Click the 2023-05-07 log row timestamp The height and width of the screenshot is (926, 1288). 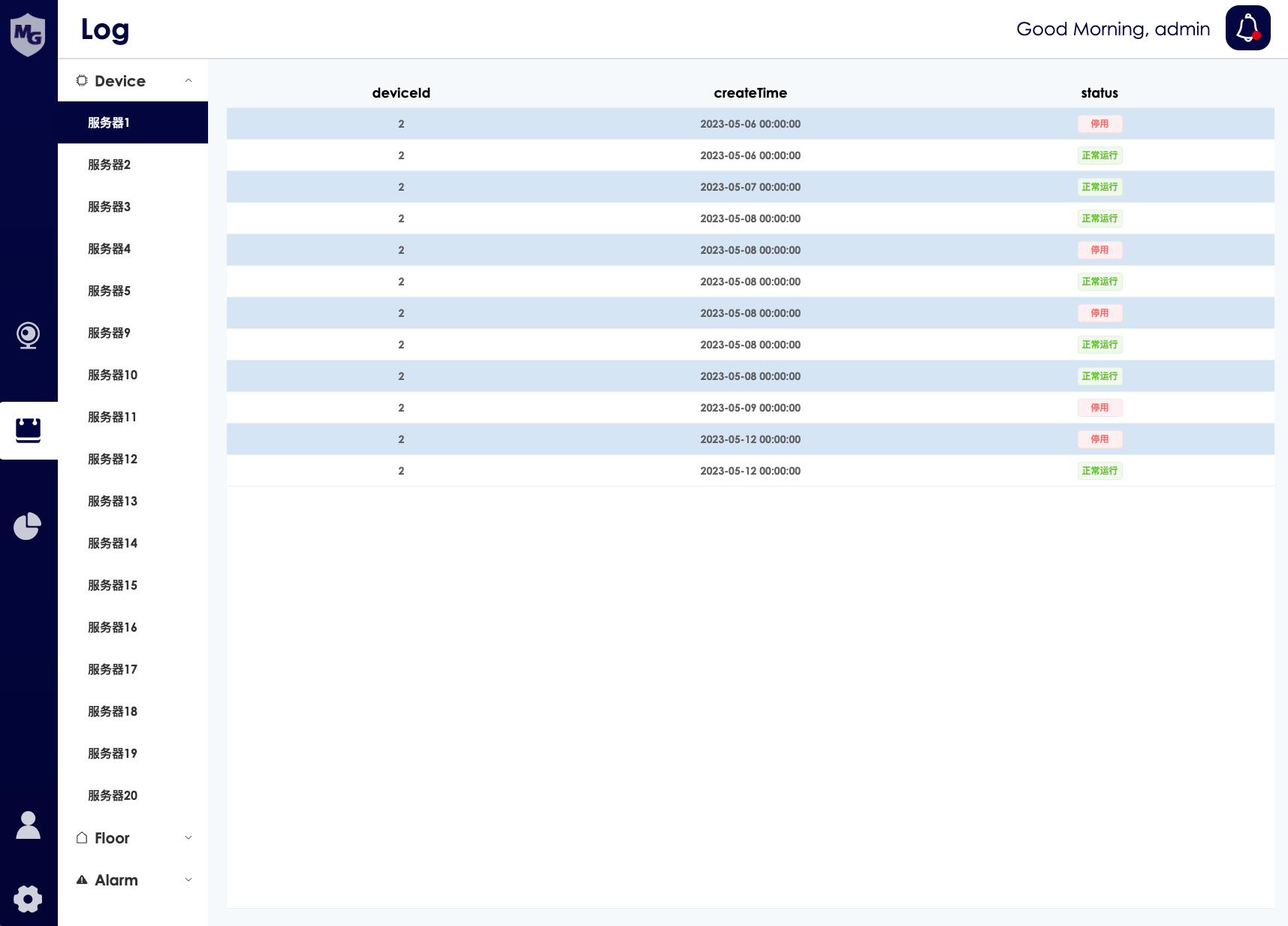750,187
